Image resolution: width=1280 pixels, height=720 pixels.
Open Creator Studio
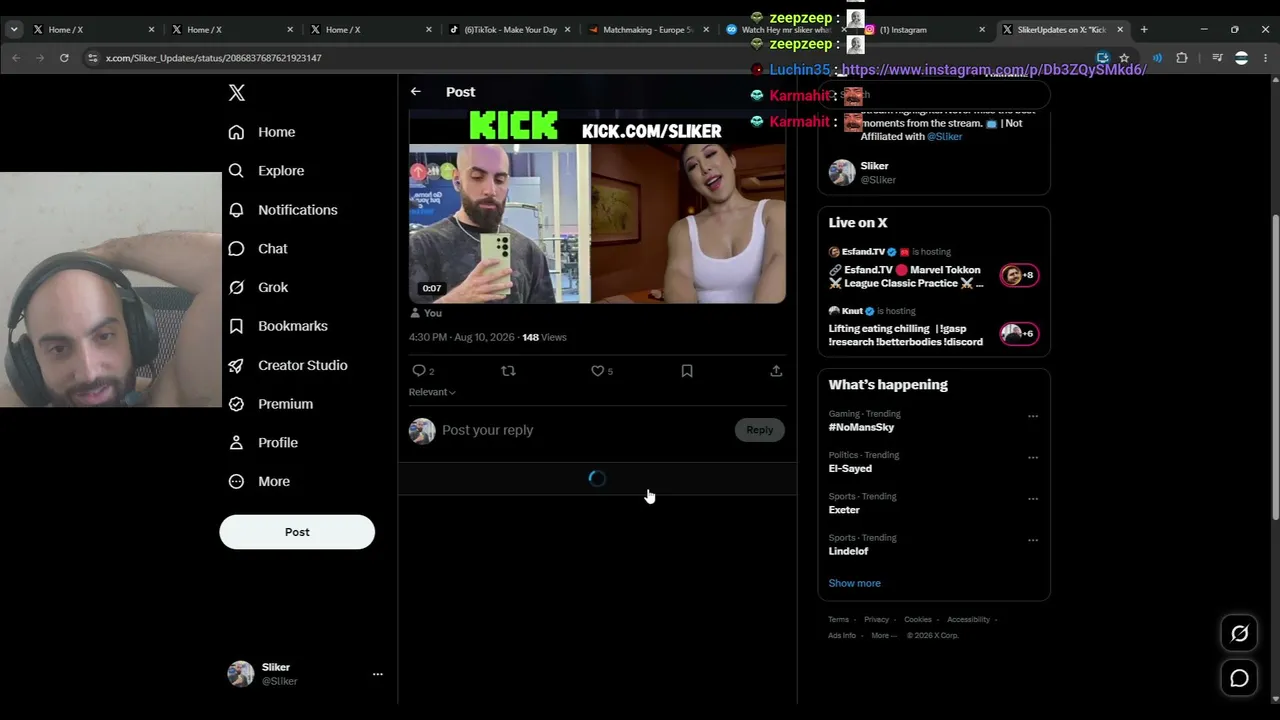point(288,365)
